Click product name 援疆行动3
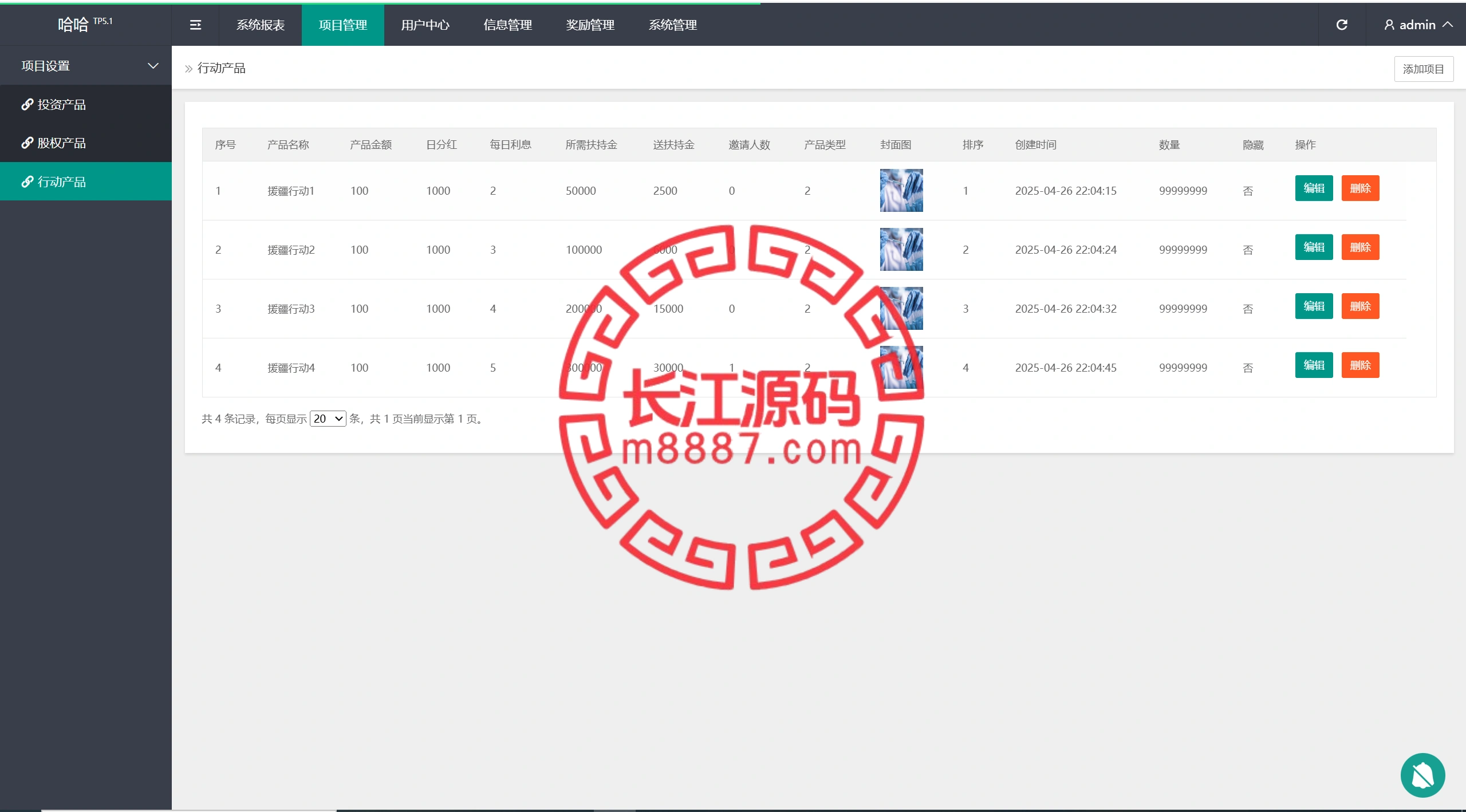Image resolution: width=1466 pixels, height=812 pixels. pos(291,309)
